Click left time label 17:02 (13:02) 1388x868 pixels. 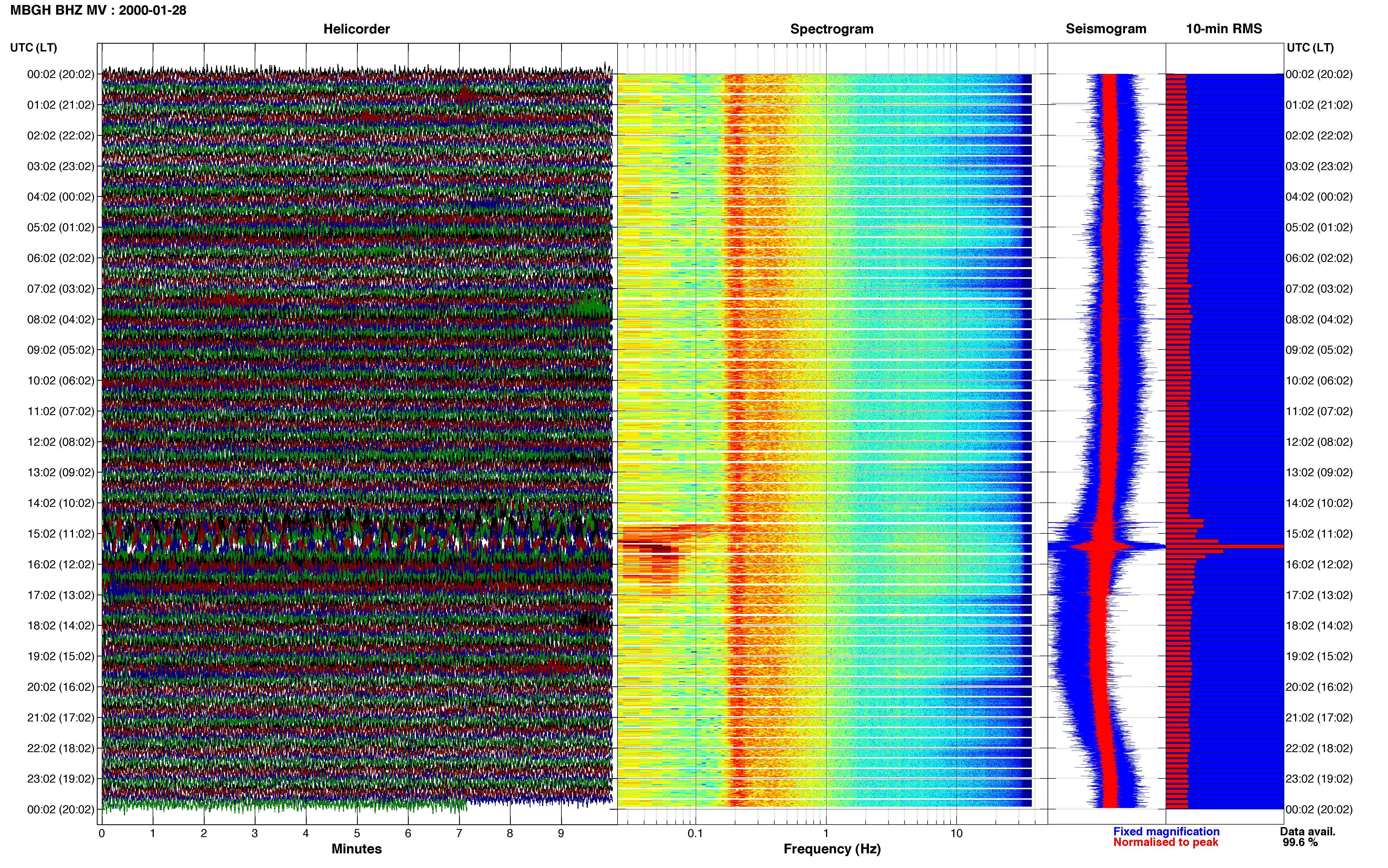click(61, 595)
